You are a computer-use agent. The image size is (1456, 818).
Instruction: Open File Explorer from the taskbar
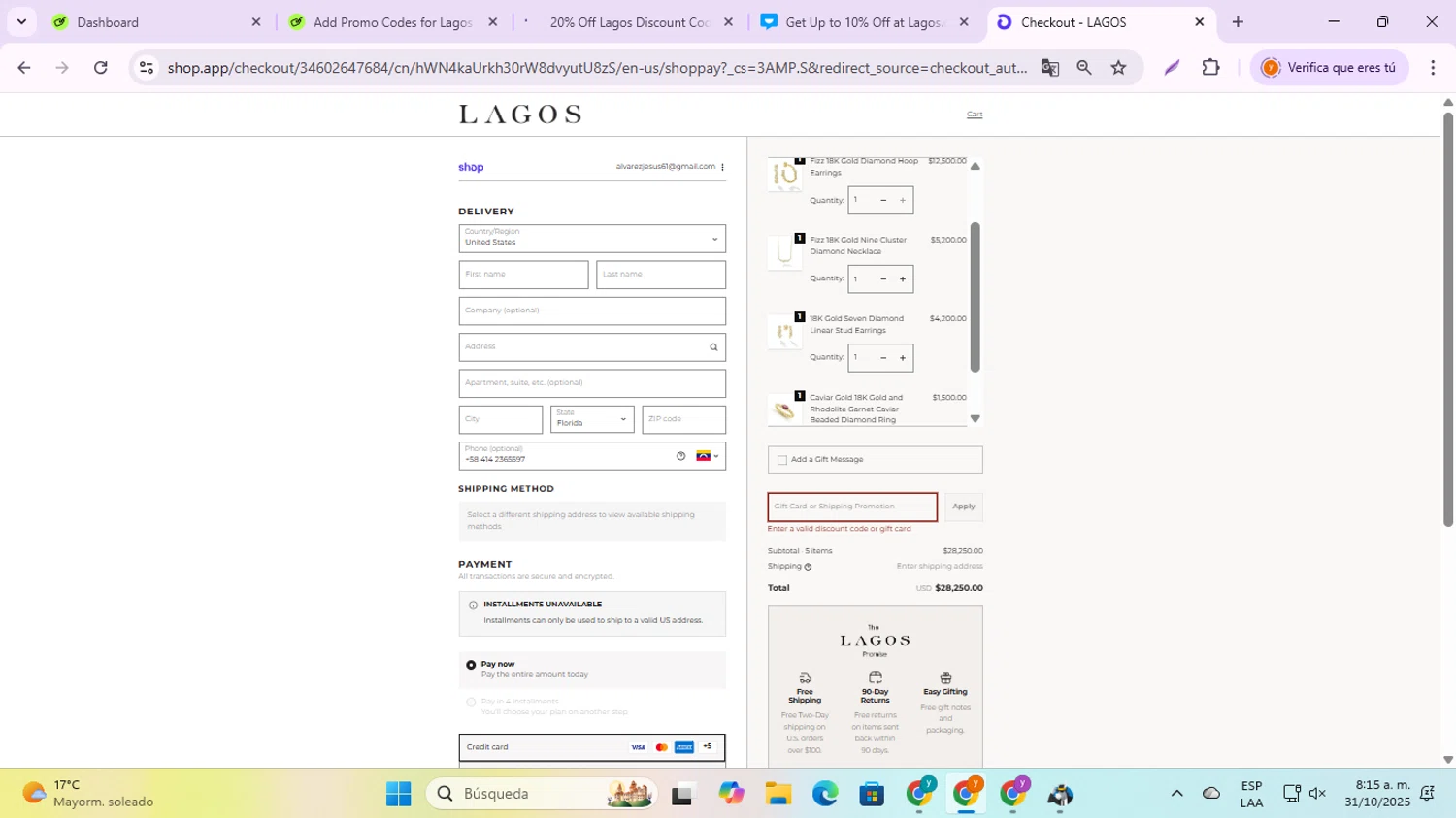tap(778, 794)
